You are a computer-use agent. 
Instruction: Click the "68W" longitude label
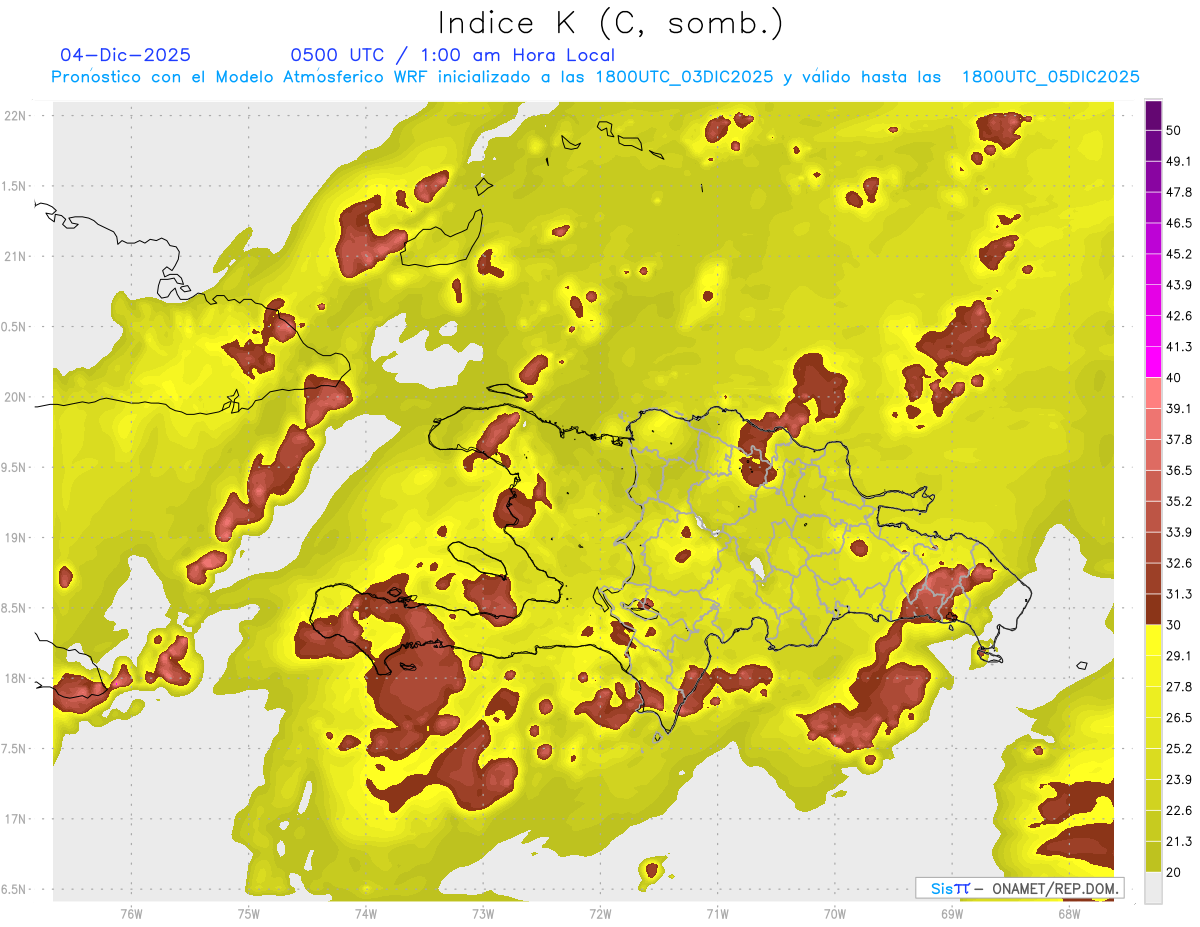click(x=1069, y=914)
